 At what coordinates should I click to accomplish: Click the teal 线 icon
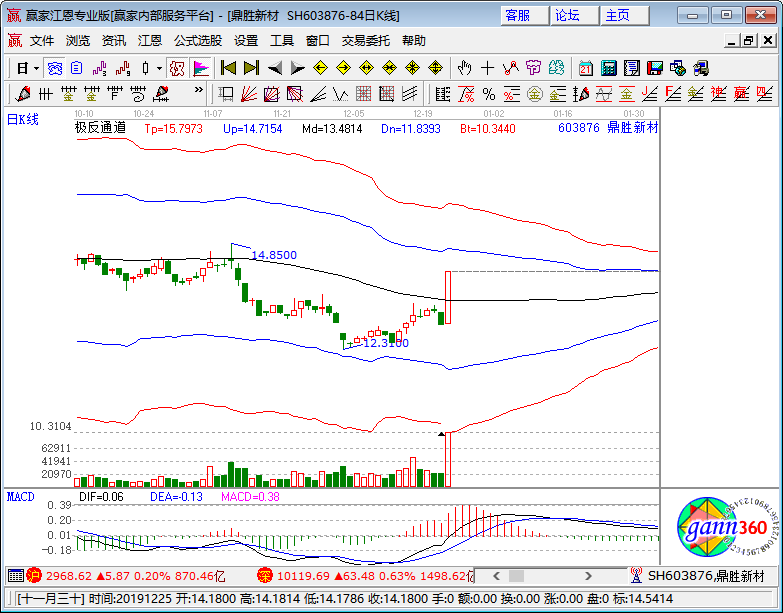coord(556,68)
